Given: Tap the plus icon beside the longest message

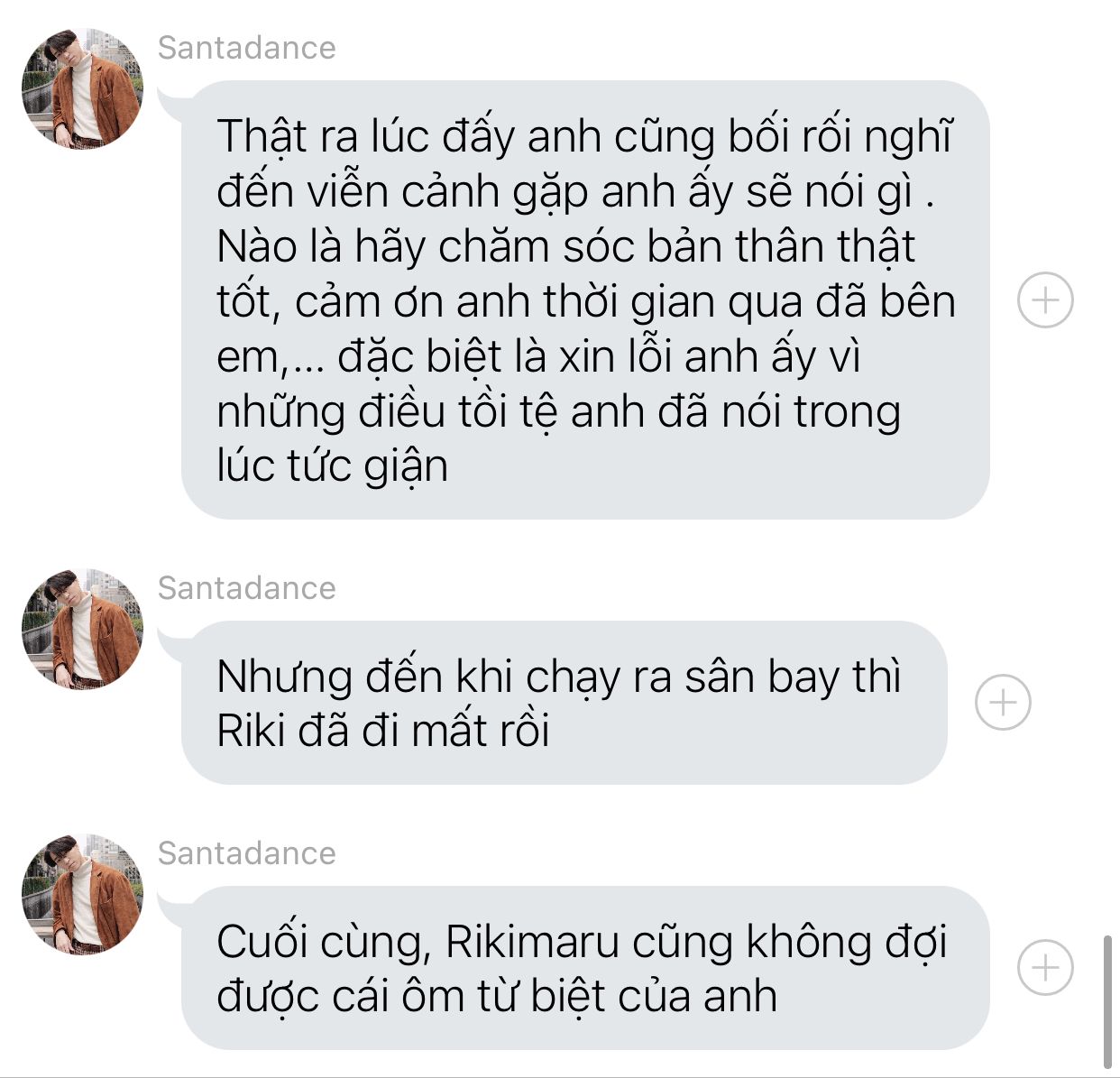Looking at the screenshot, I should [1045, 299].
